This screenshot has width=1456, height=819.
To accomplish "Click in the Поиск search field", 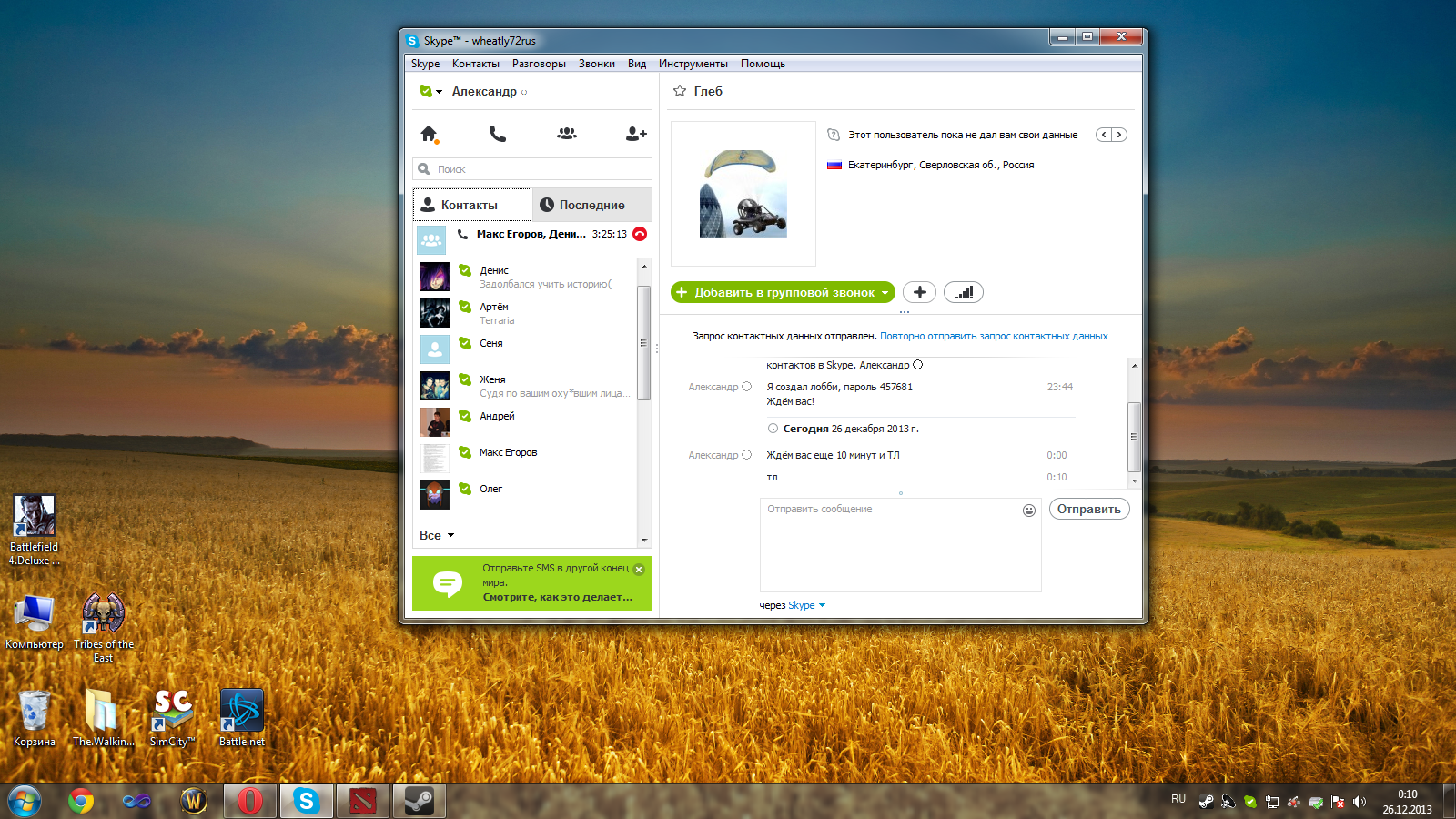I will click(x=532, y=169).
